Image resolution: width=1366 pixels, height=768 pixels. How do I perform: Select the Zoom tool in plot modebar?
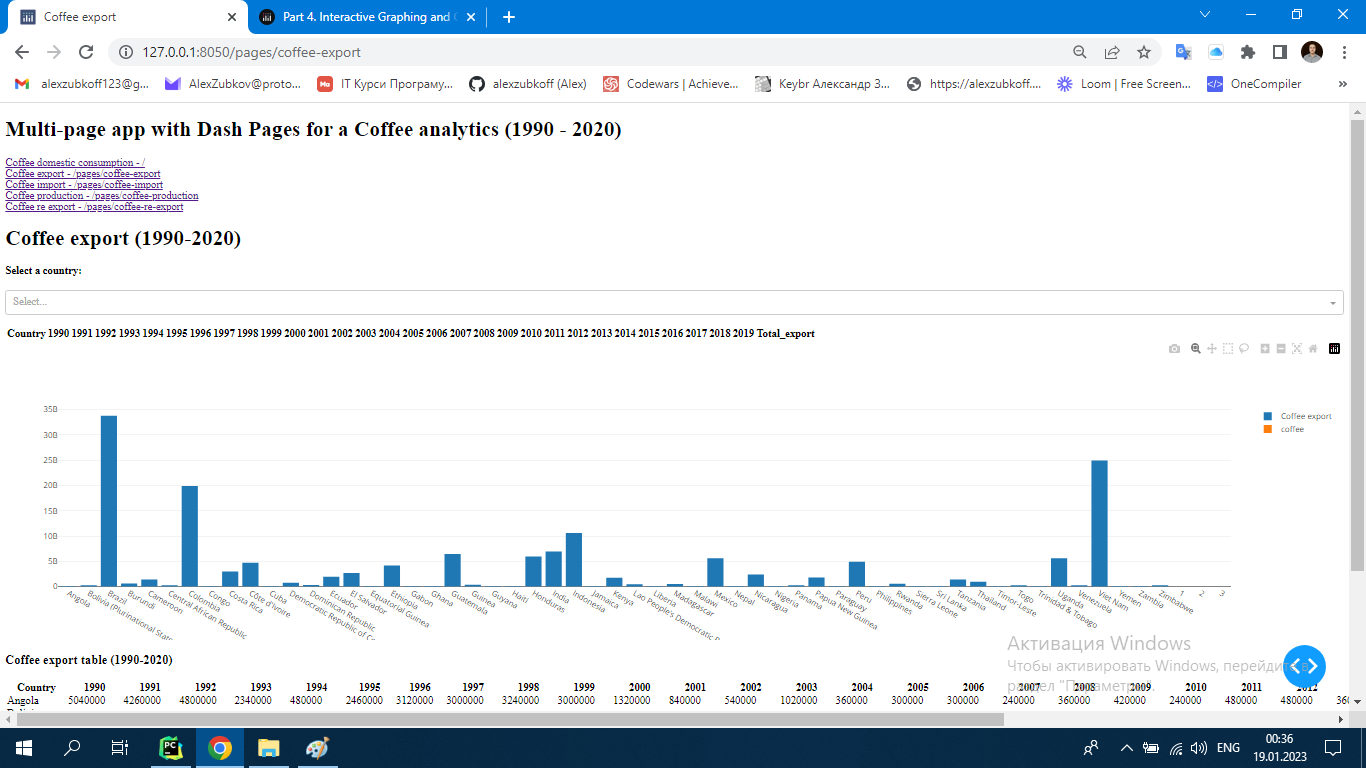tap(1196, 349)
